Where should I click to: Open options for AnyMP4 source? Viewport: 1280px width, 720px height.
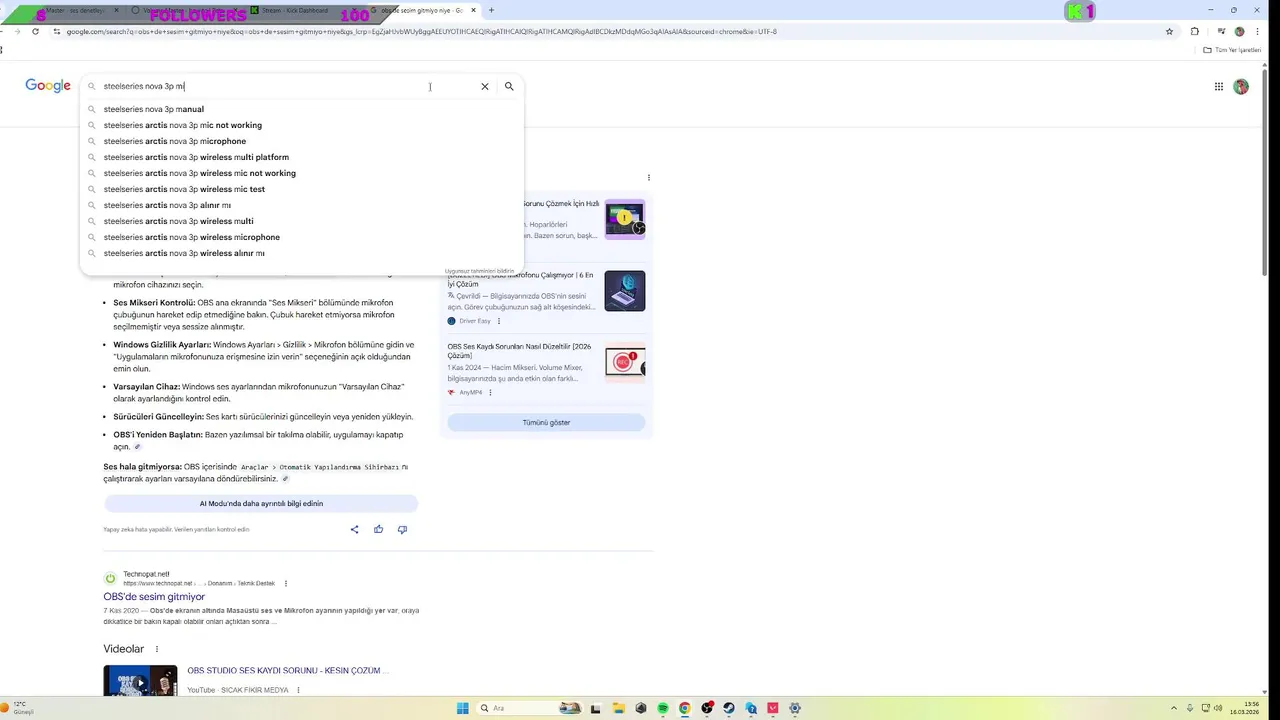490,393
